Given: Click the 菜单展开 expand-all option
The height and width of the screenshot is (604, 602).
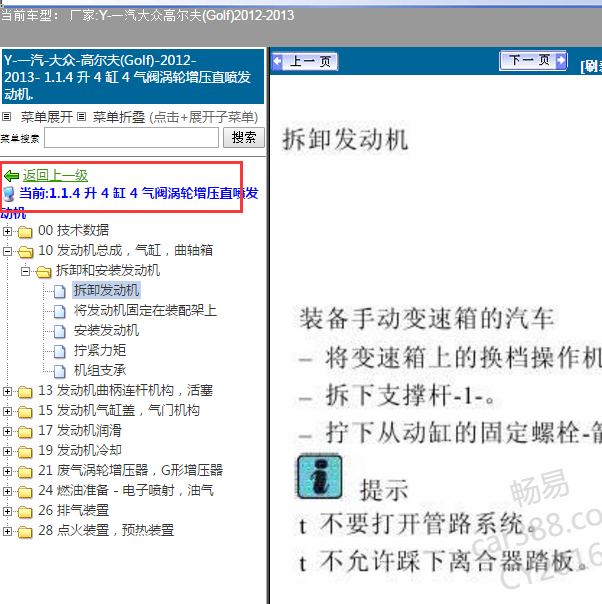Looking at the screenshot, I should [46, 117].
